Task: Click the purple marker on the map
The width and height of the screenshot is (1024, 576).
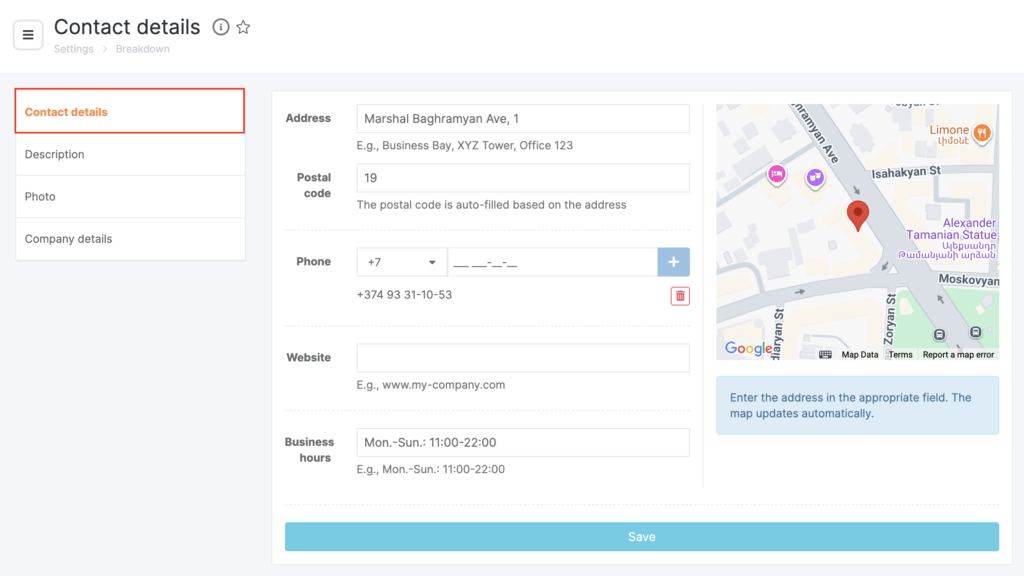Action: coord(815,178)
